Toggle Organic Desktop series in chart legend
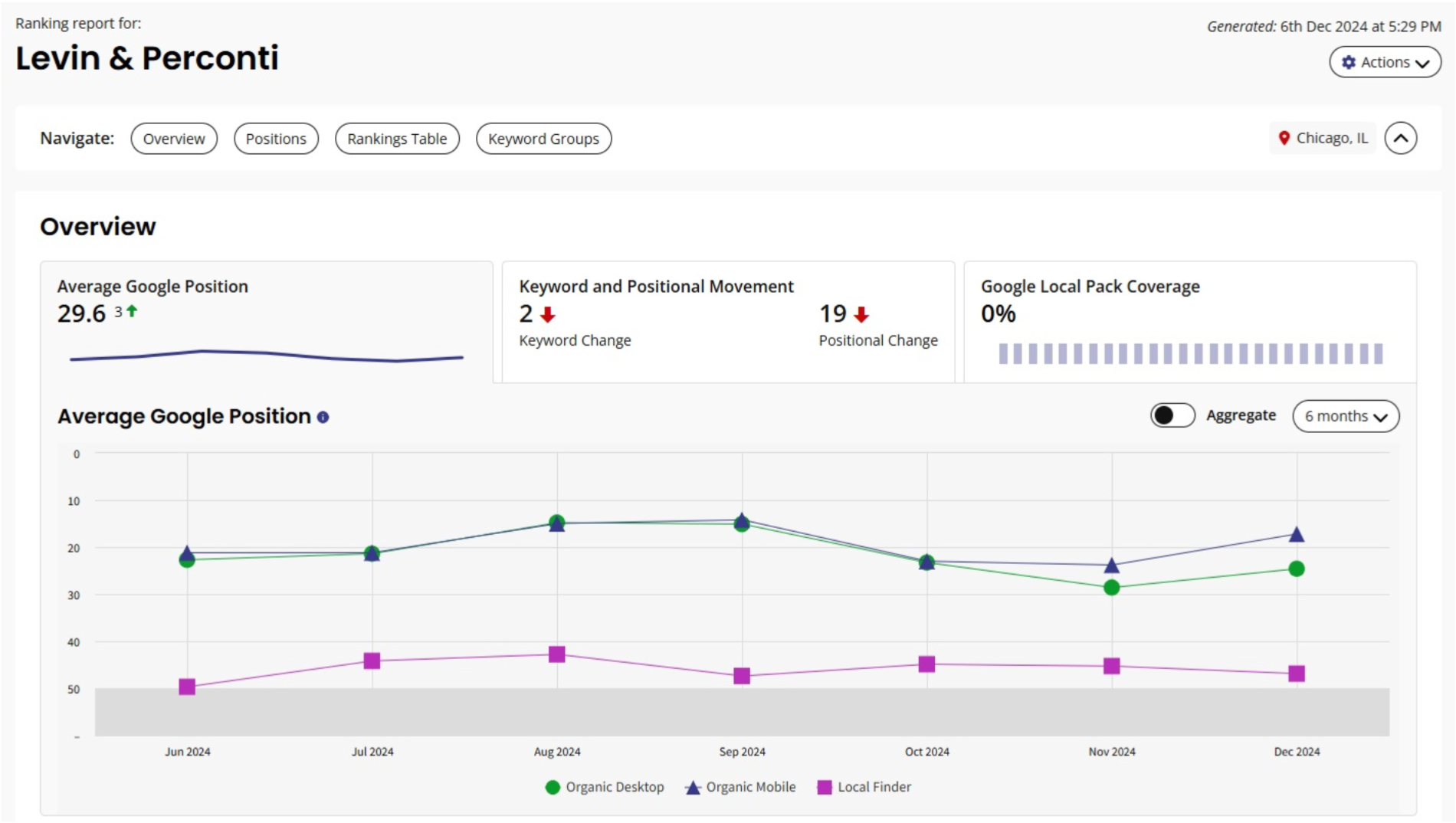The image size is (1456, 823). [604, 787]
